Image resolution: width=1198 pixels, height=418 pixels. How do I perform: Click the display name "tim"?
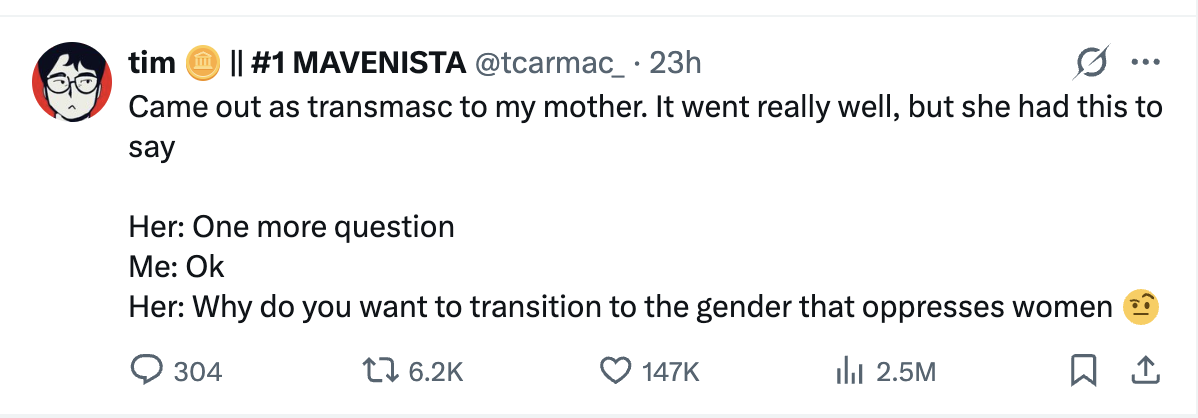pos(152,64)
